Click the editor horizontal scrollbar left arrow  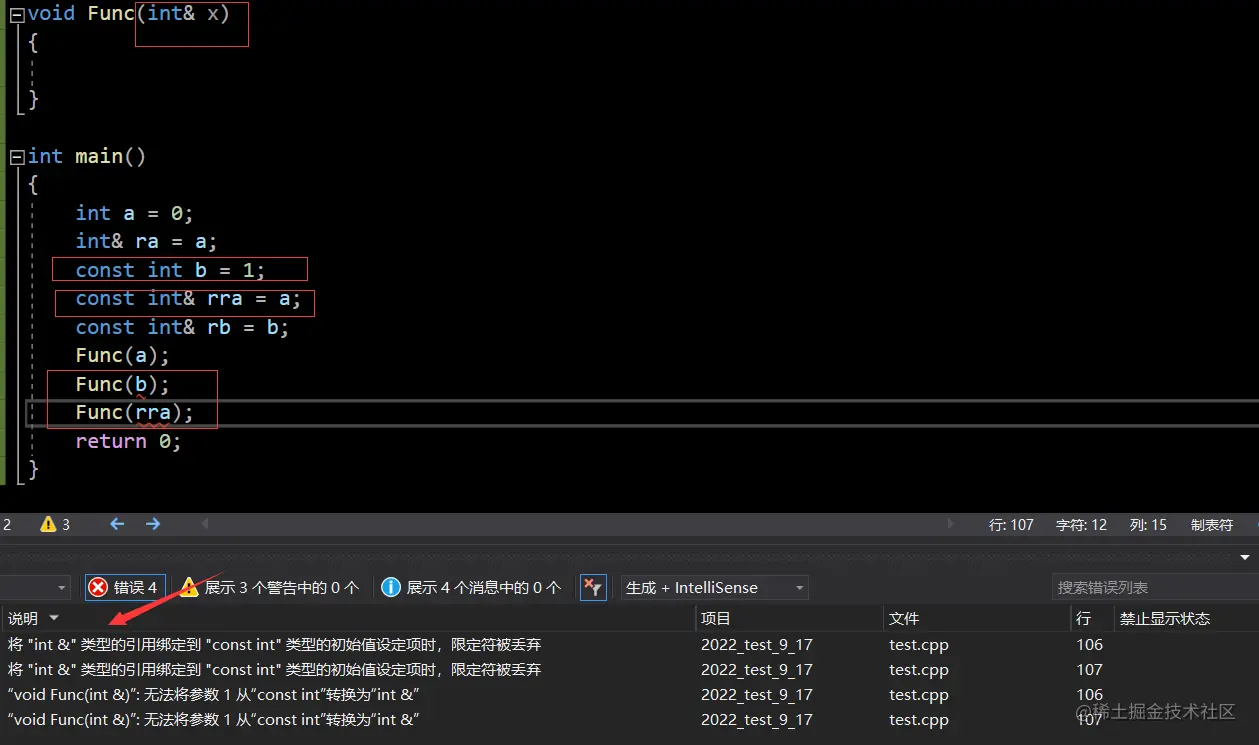tap(206, 524)
